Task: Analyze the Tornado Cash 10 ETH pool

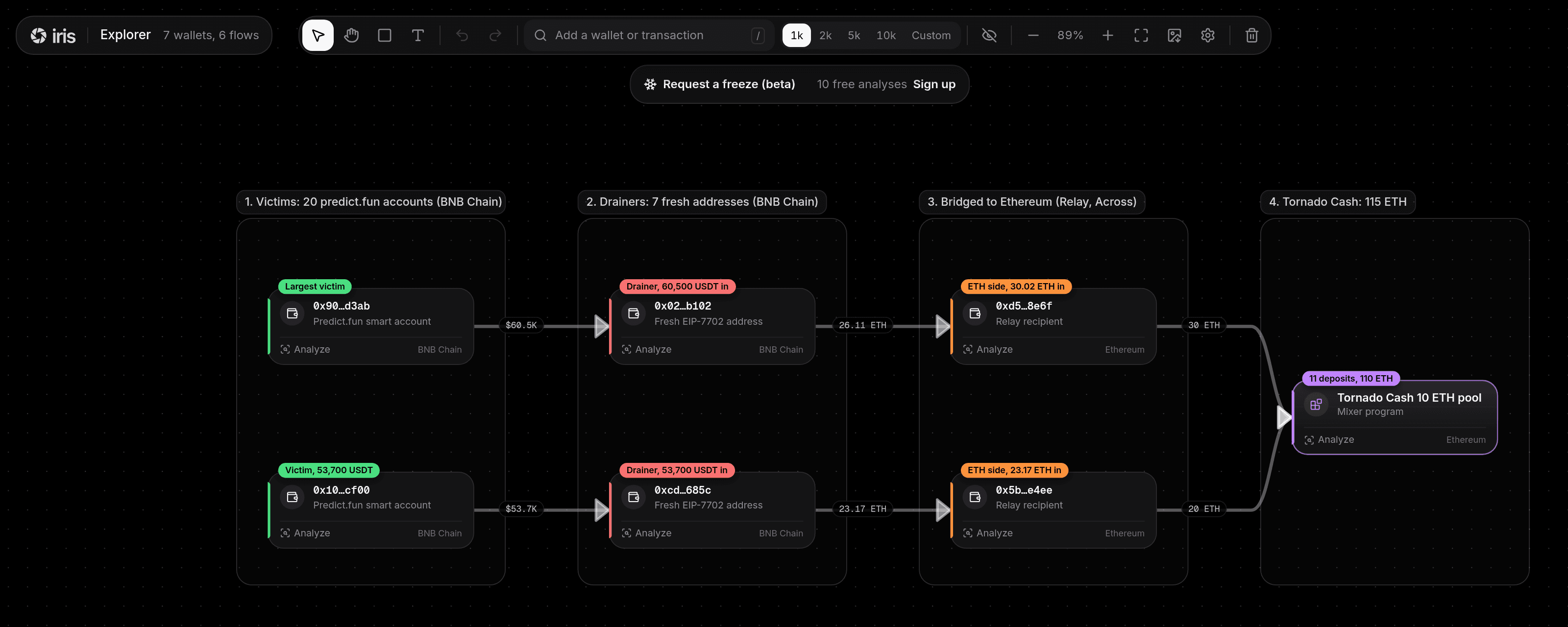Action: point(1329,439)
